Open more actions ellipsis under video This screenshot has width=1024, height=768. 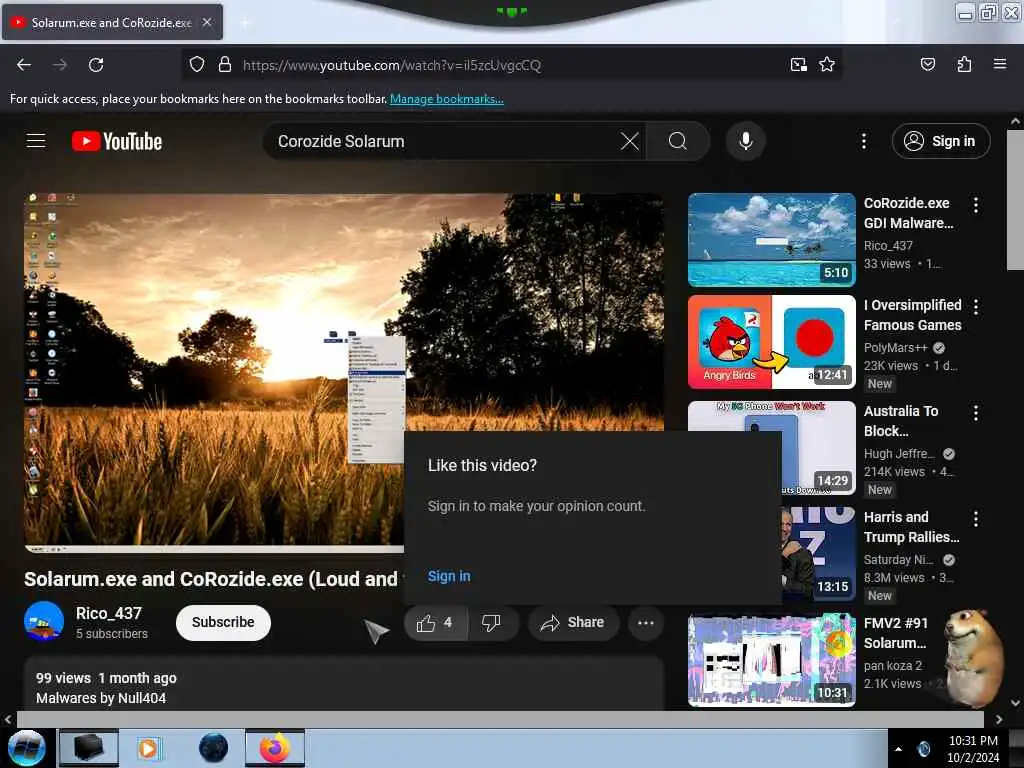[646, 622]
